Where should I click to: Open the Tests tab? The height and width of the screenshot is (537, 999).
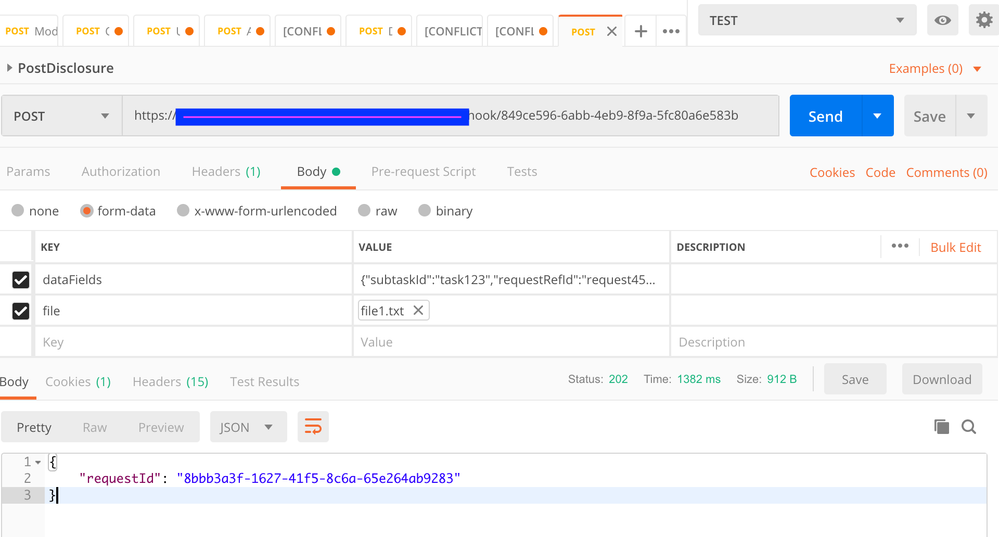[x=522, y=171]
